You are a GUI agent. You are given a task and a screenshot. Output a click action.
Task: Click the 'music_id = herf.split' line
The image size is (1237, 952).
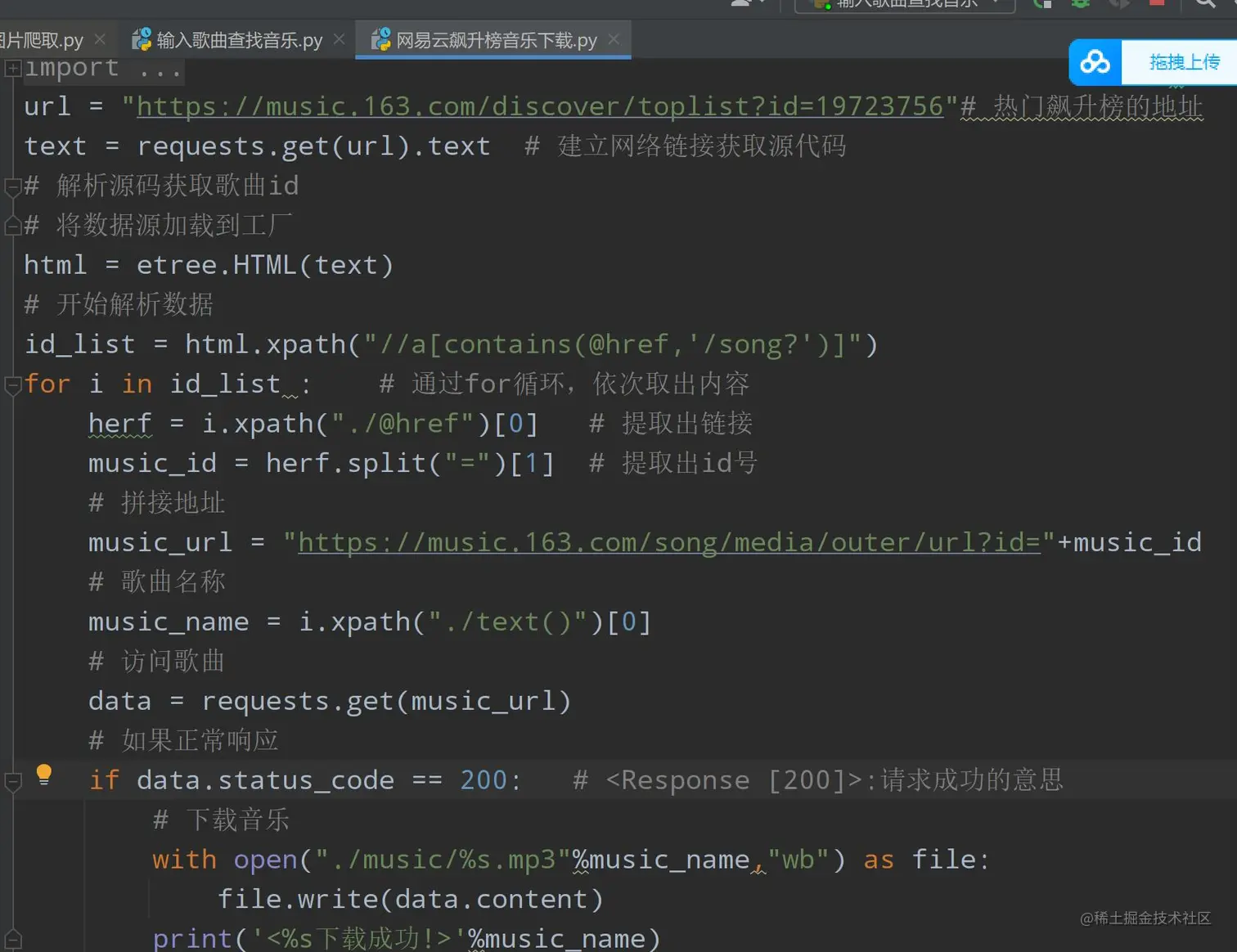[x=322, y=464]
